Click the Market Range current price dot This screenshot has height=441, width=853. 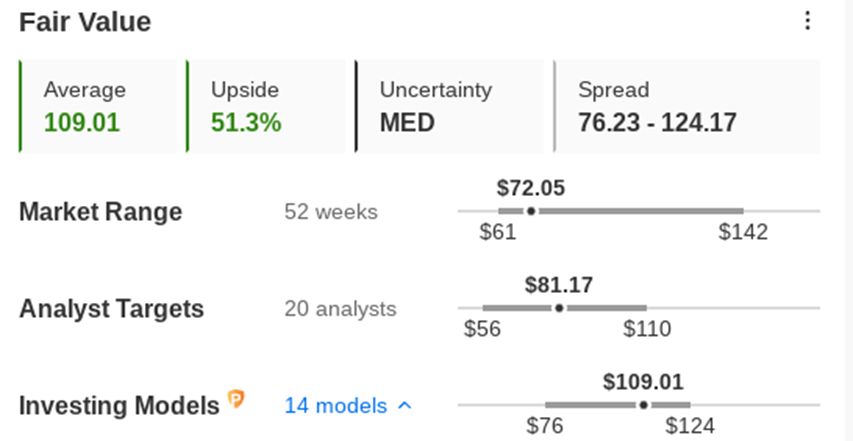(x=531, y=211)
